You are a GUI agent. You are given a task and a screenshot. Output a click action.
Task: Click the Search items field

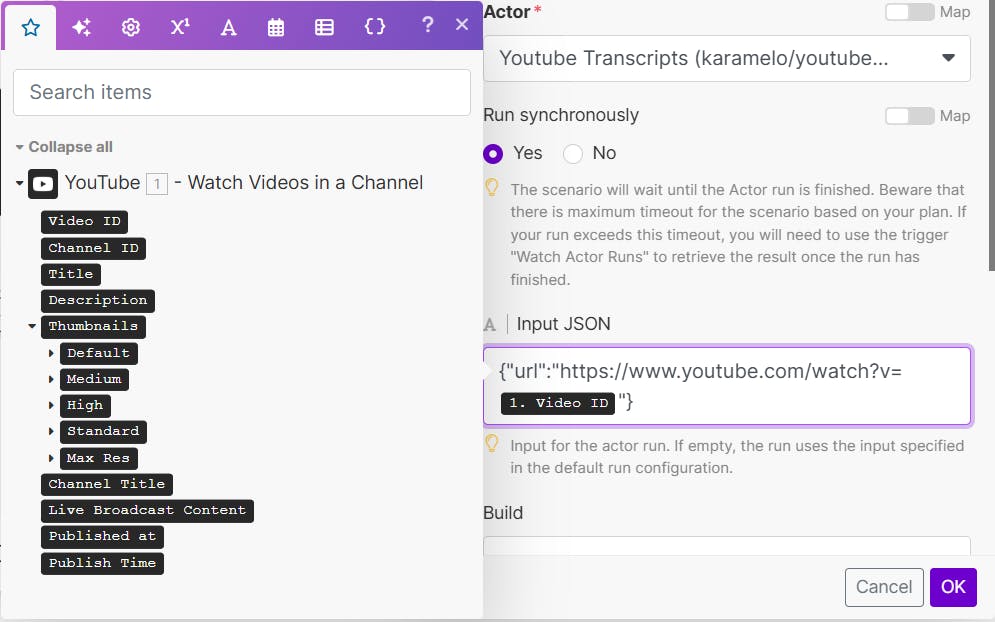[242, 93]
